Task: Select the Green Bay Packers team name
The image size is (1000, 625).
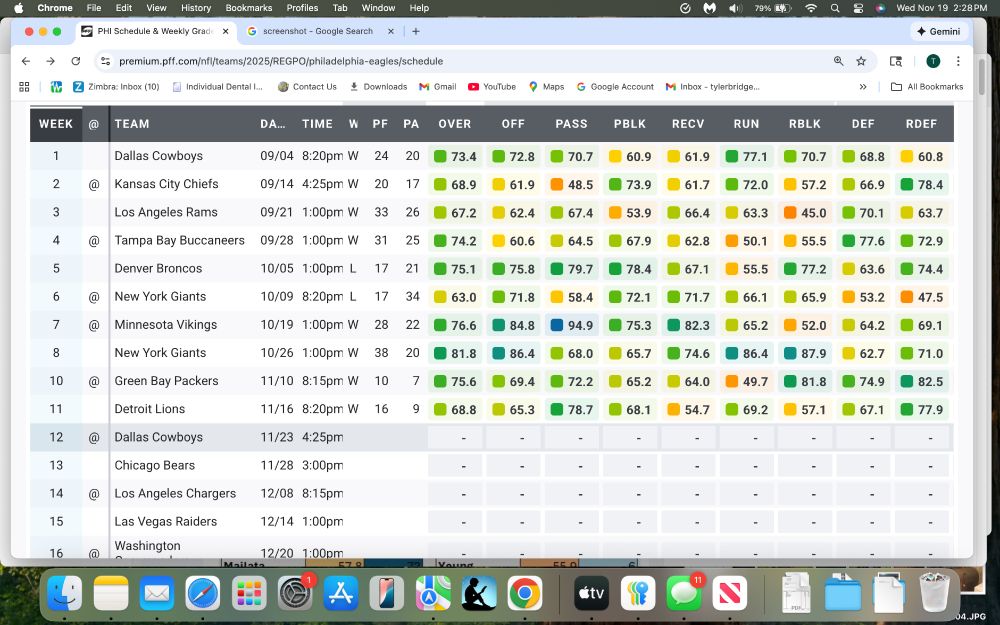Action: pos(166,381)
